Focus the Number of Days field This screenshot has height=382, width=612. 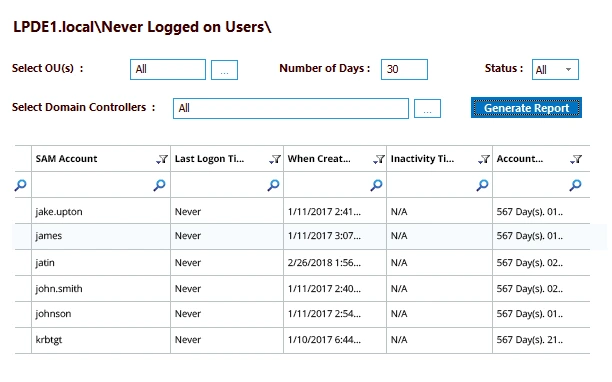pos(404,69)
